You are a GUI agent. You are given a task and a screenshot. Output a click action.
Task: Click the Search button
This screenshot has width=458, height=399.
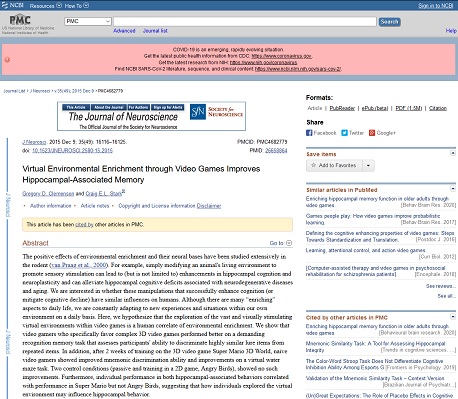(x=389, y=22)
